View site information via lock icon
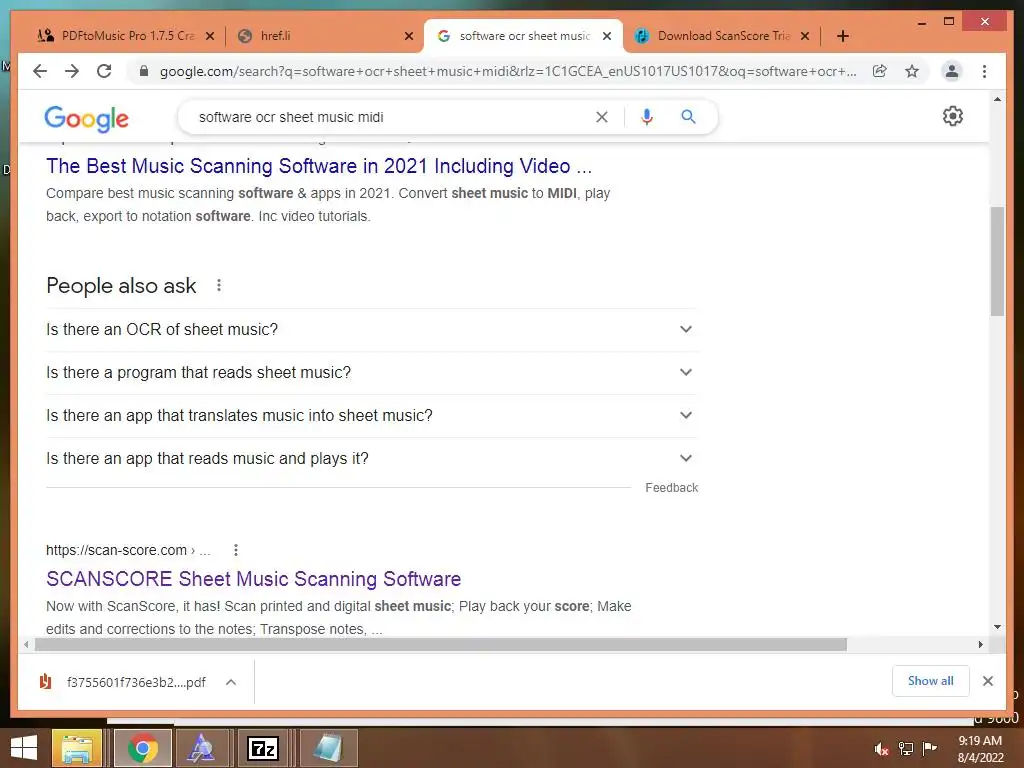 tap(144, 71)
